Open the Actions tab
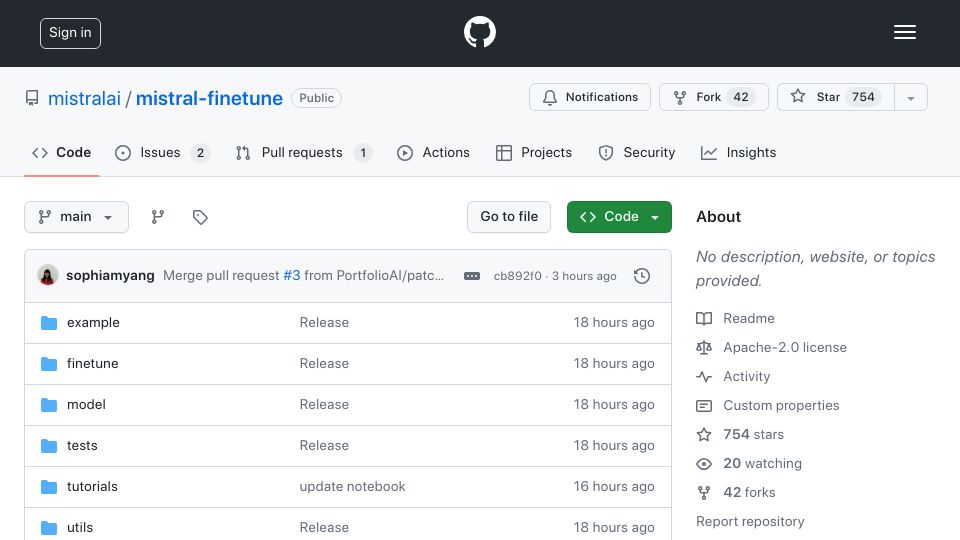This screenshot has width=960, height=540. tap(433, 152)
